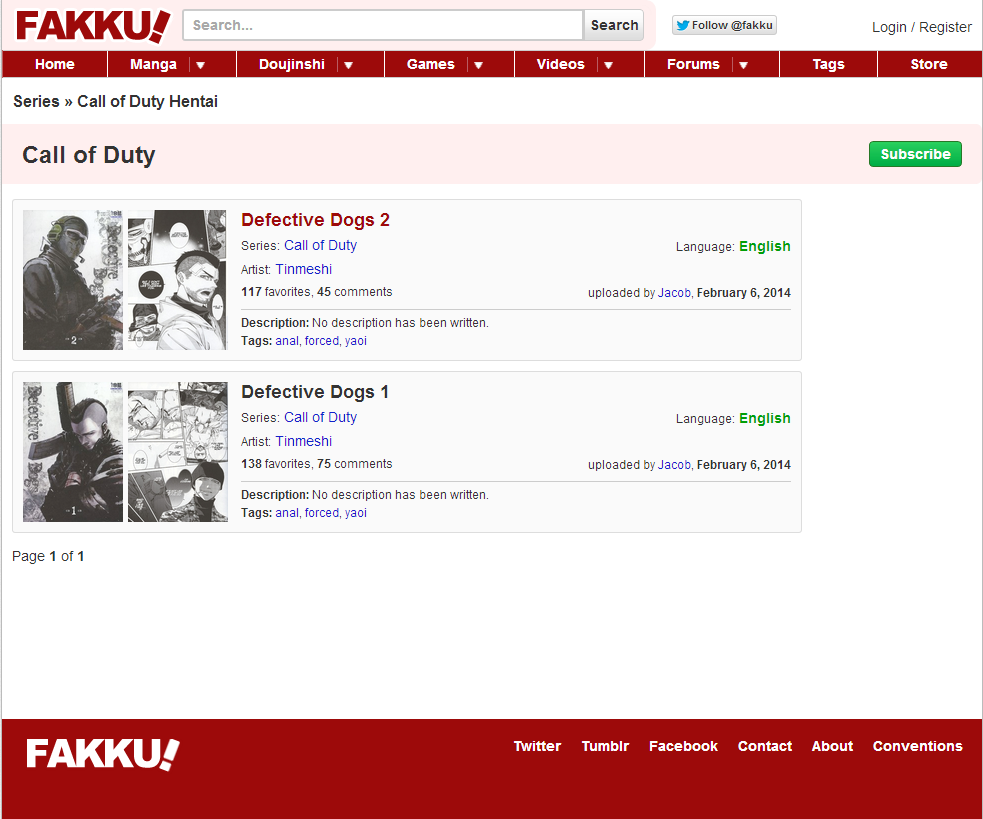Open the Twitter footer link
The width and height of the screenshot is (983, 819).
click(537, 746)
